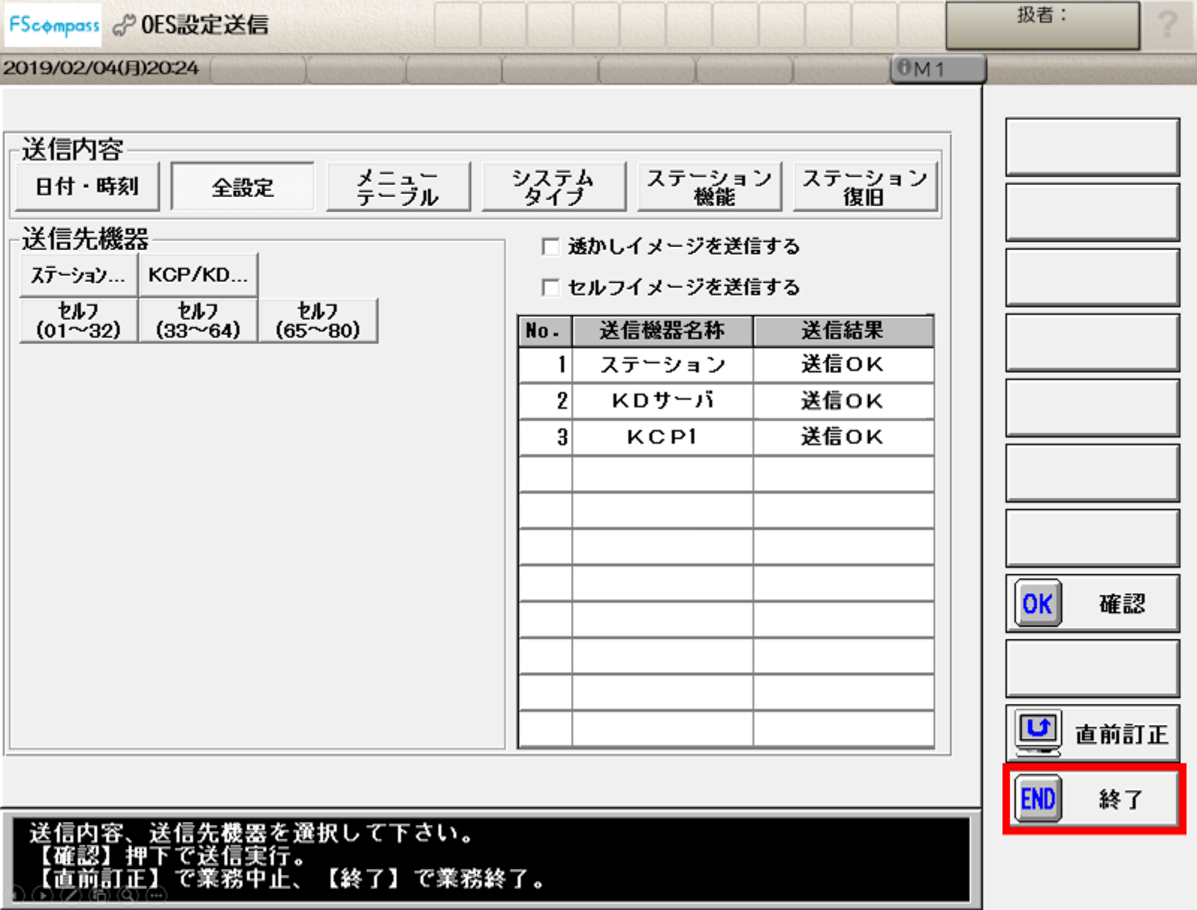The width and height of the screenshot is (1197, 910).
Task: Select 日付・時刻 send content
Action: (x=87, y=186)
